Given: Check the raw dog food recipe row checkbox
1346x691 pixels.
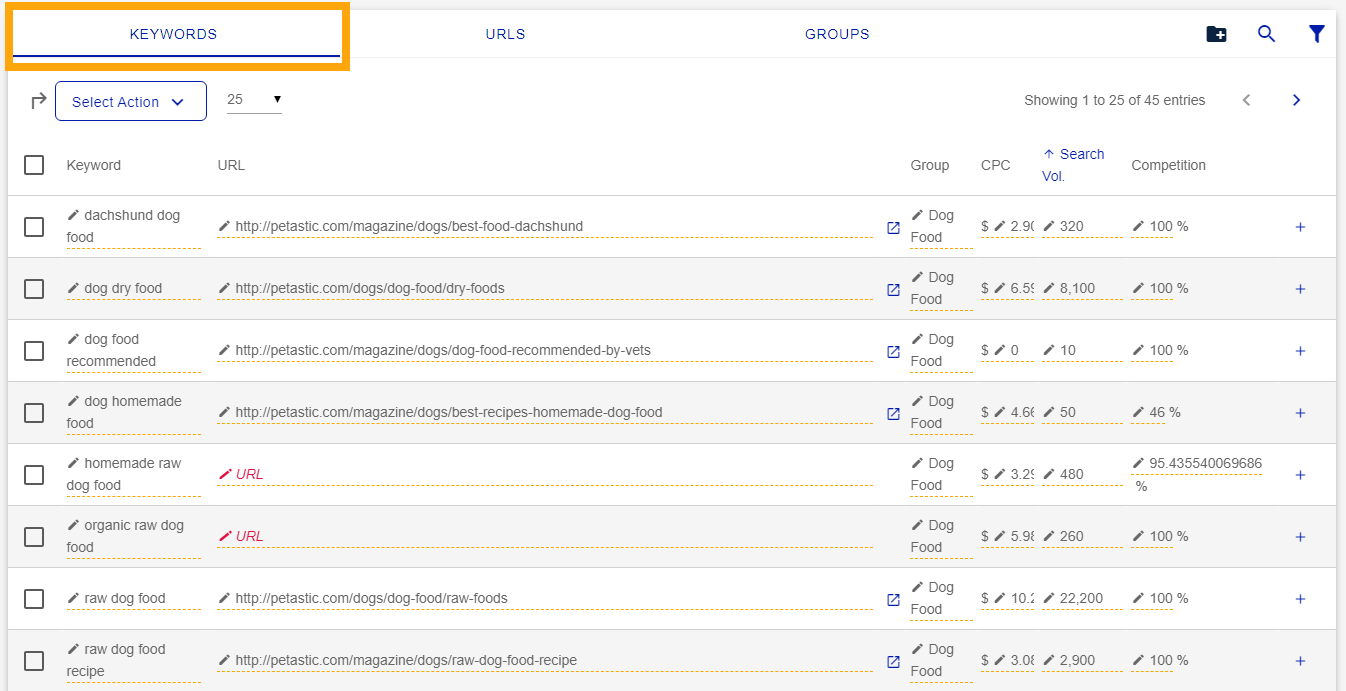Looking at the screenshot, I should coord(34,661).
